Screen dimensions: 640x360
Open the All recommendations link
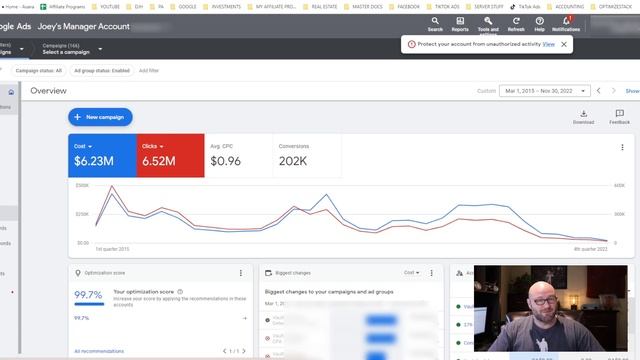99,351
